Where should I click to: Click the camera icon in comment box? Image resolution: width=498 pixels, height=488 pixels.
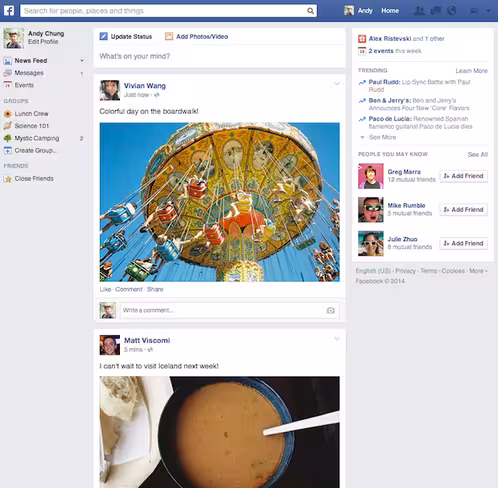330,310
